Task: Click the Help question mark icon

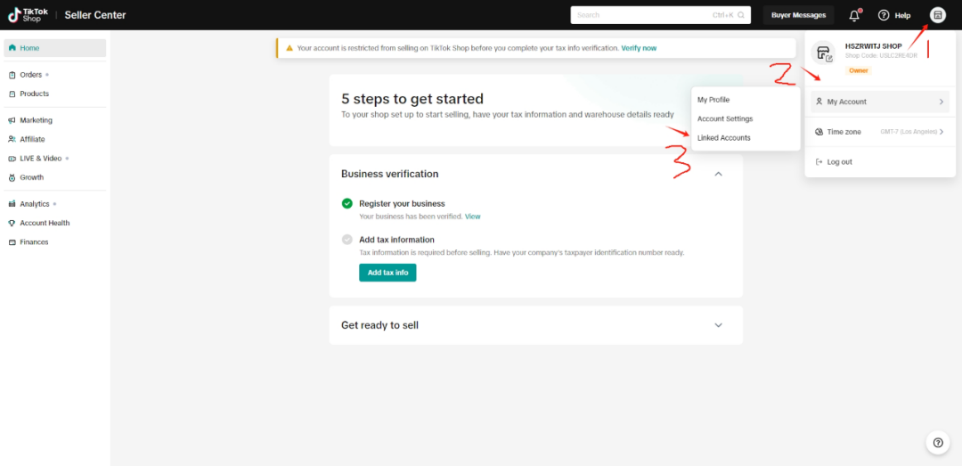Action: 883,15
